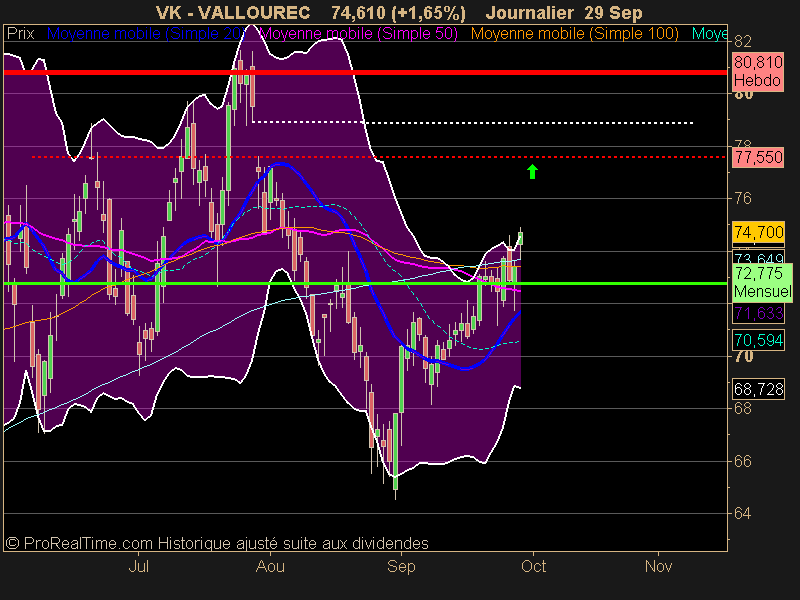Click the 68 price axis value
800x600 pixels.
(743, 408)
